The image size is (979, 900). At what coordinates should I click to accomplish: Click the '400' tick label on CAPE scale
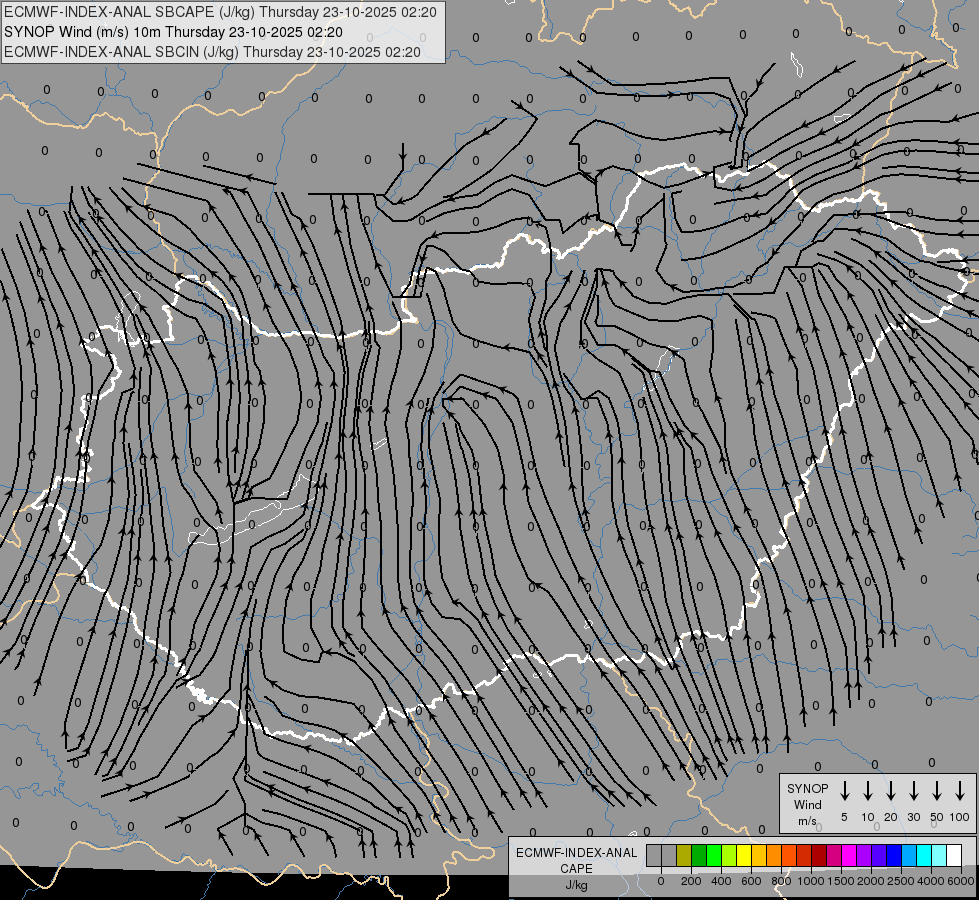(721, 881)
